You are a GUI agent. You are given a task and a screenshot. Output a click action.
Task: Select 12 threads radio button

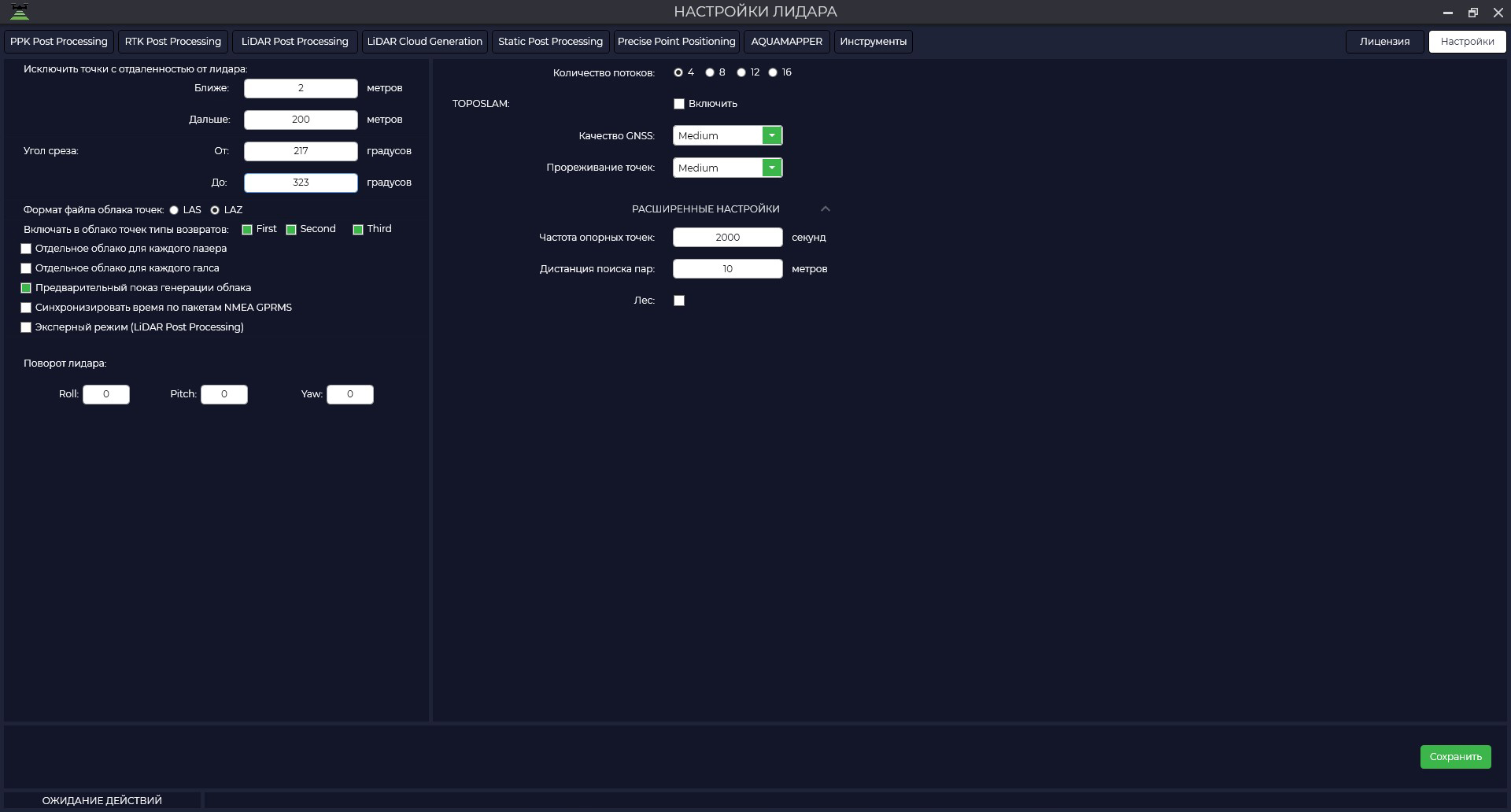coord(741,72)
